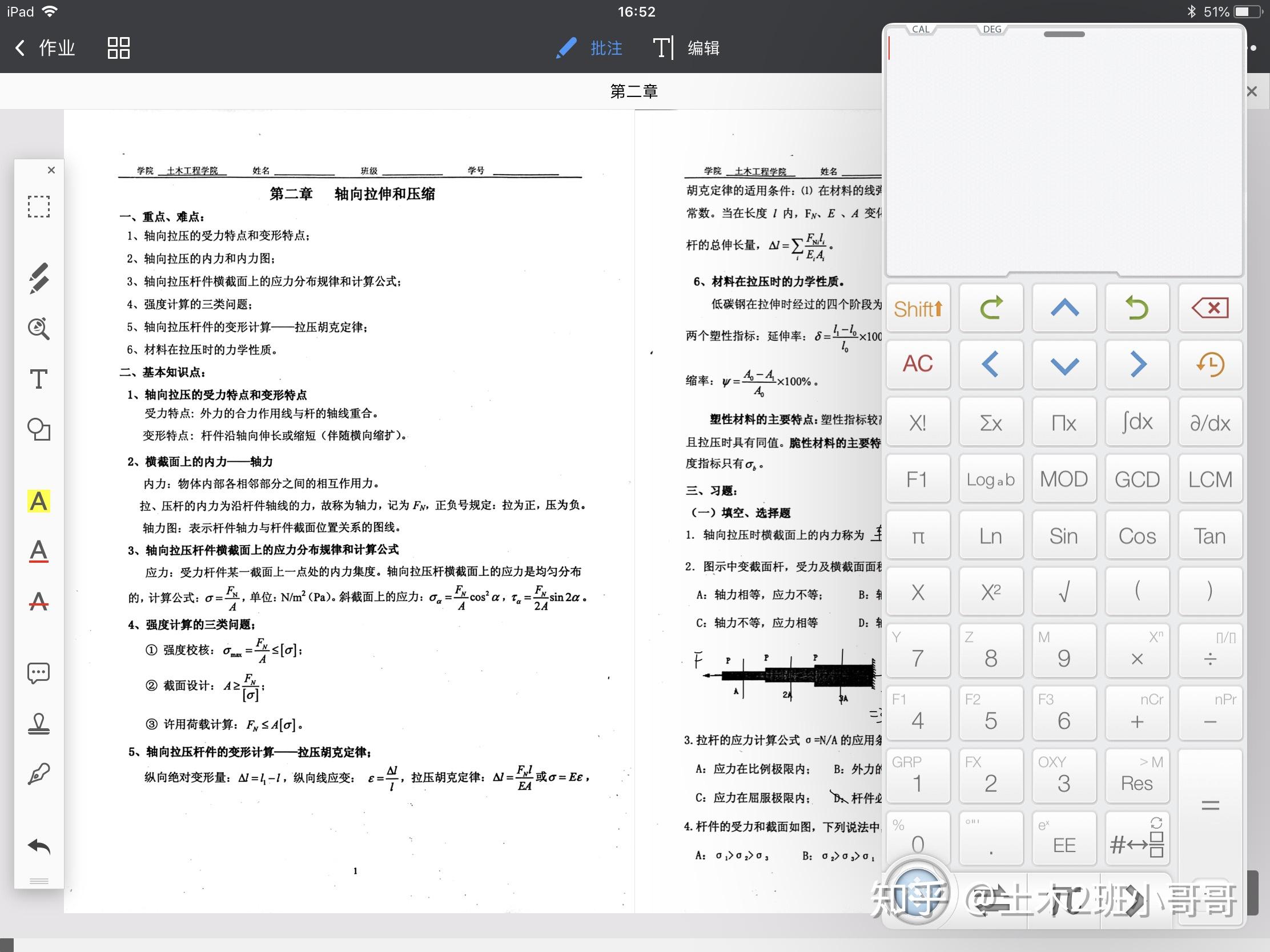The width and height of the screenshot is (1270, 952).
Task: Tap the Sin key
Action: (x=1064, y=535)
